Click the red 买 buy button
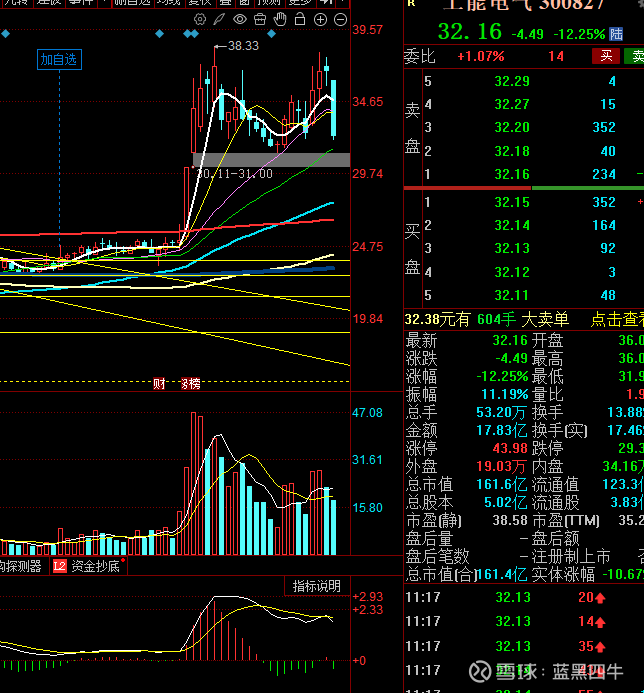The width and height of the screenshot is (644, 693). [606, 56]
